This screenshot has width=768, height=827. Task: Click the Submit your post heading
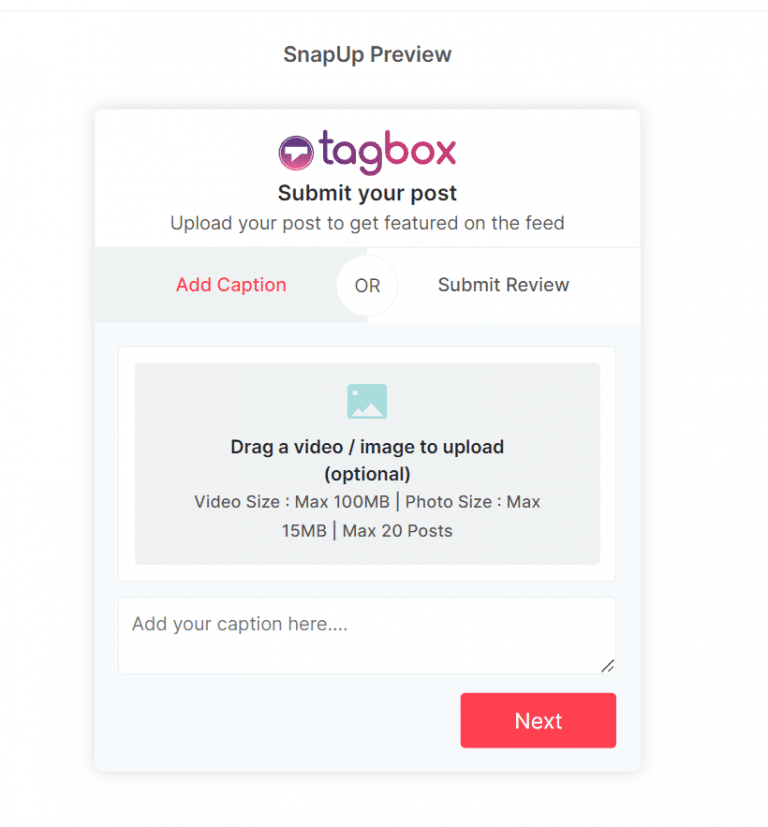click(x=367, y=193)
